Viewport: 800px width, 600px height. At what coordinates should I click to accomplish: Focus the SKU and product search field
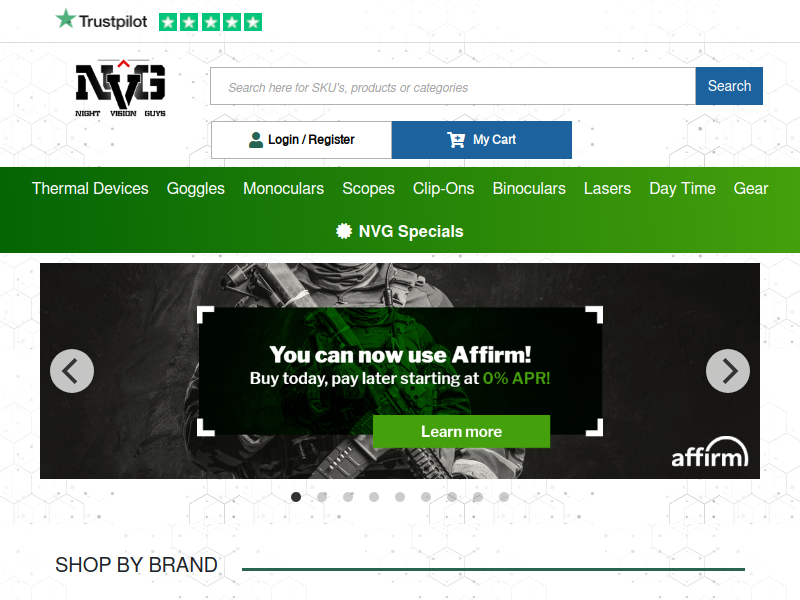pos(453,86)
